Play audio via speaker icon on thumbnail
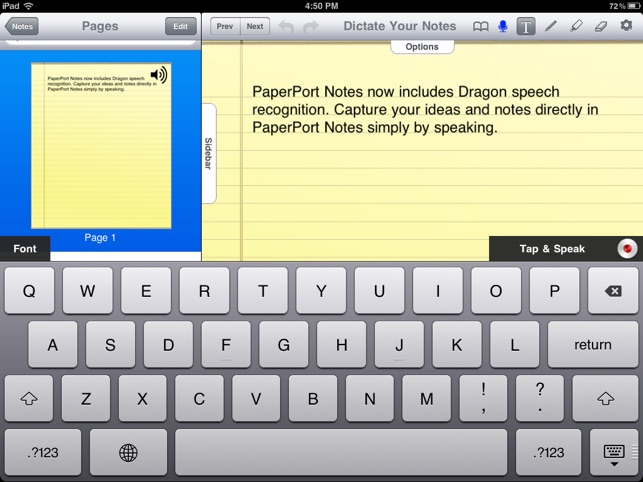 [x=159, y=75]
